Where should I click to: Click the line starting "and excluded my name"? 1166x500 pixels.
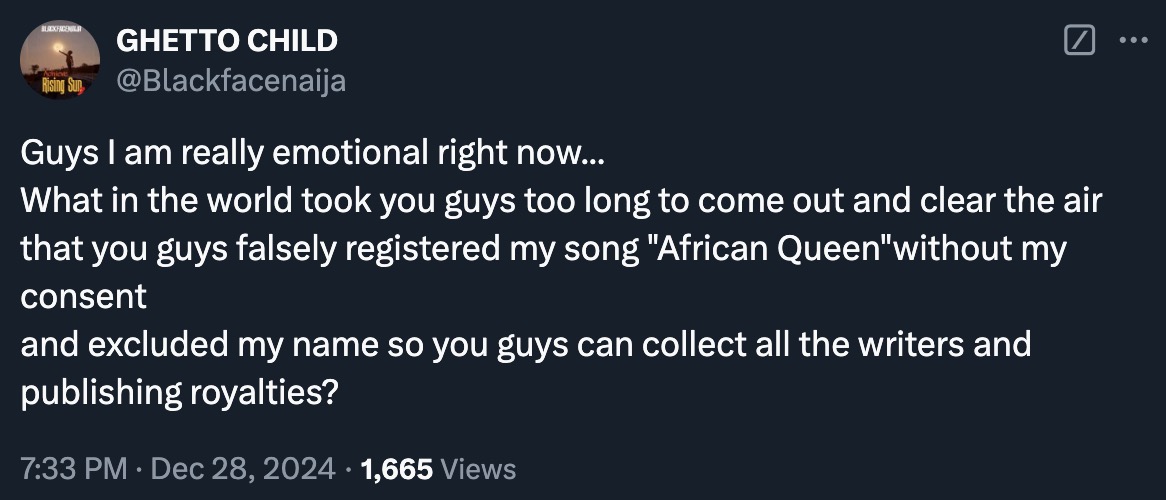pos(525,344)
